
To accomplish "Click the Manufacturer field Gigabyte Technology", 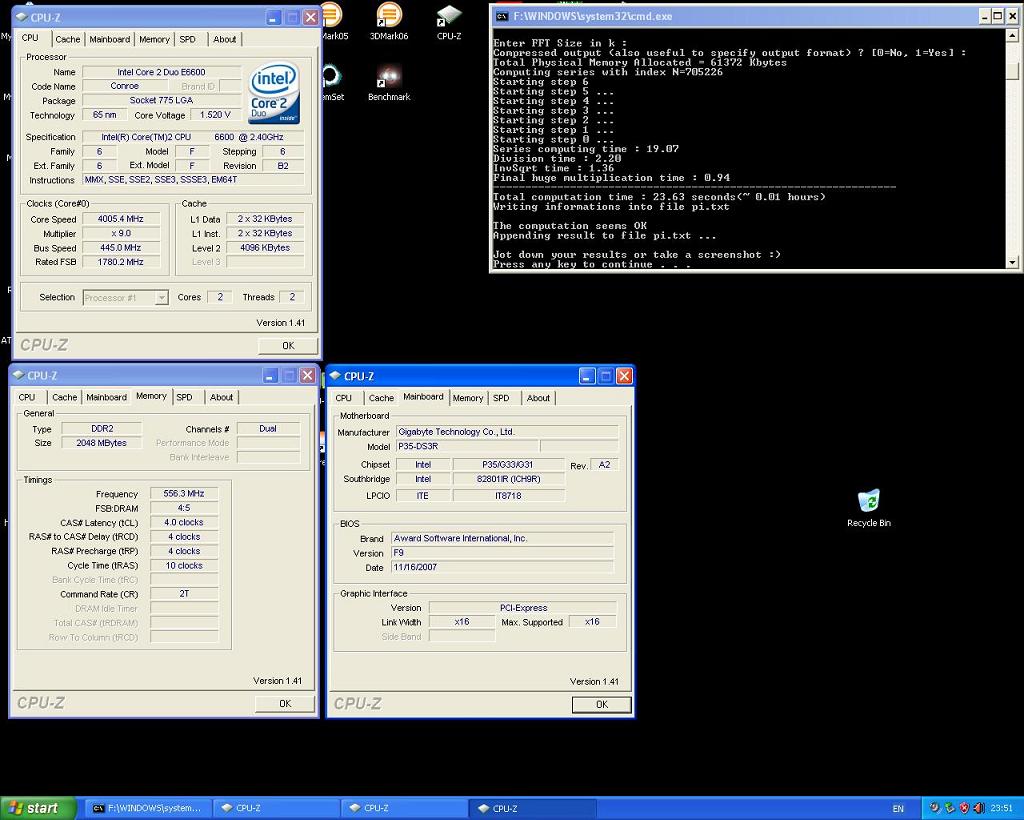I will pyautogui.click(x=507, y=432).
